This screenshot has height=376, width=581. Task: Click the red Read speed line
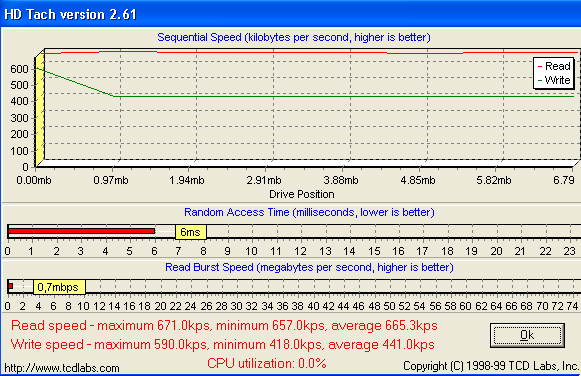pyautogui.click(x=310, y=53)
